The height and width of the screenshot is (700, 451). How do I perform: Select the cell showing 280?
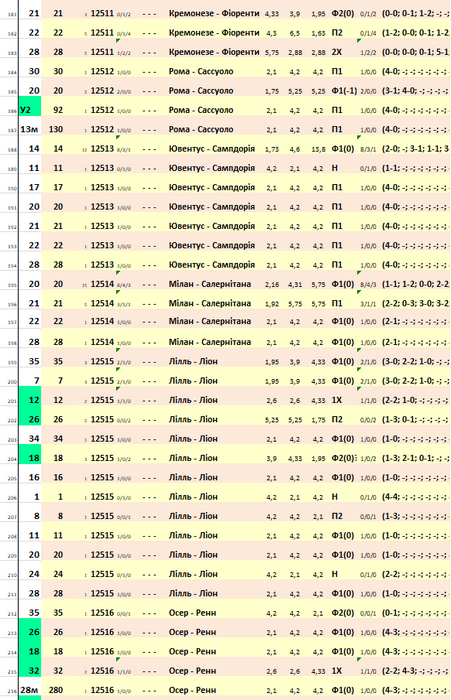[56, 690]
